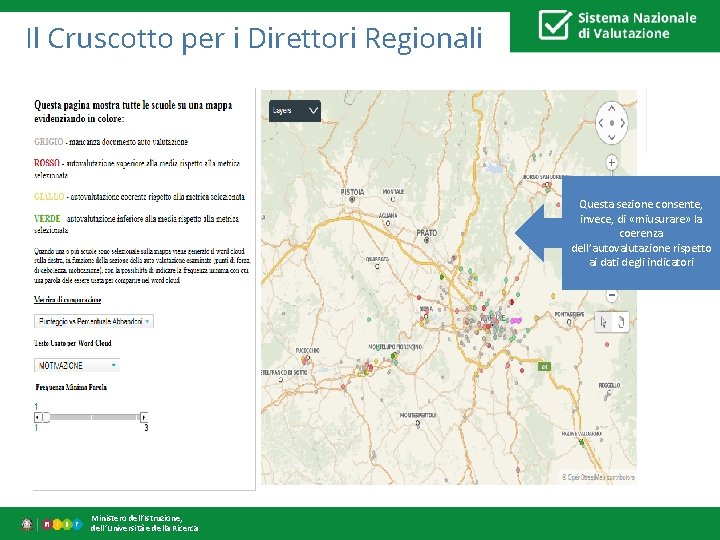Pan the map up with the arrow control

611,109
